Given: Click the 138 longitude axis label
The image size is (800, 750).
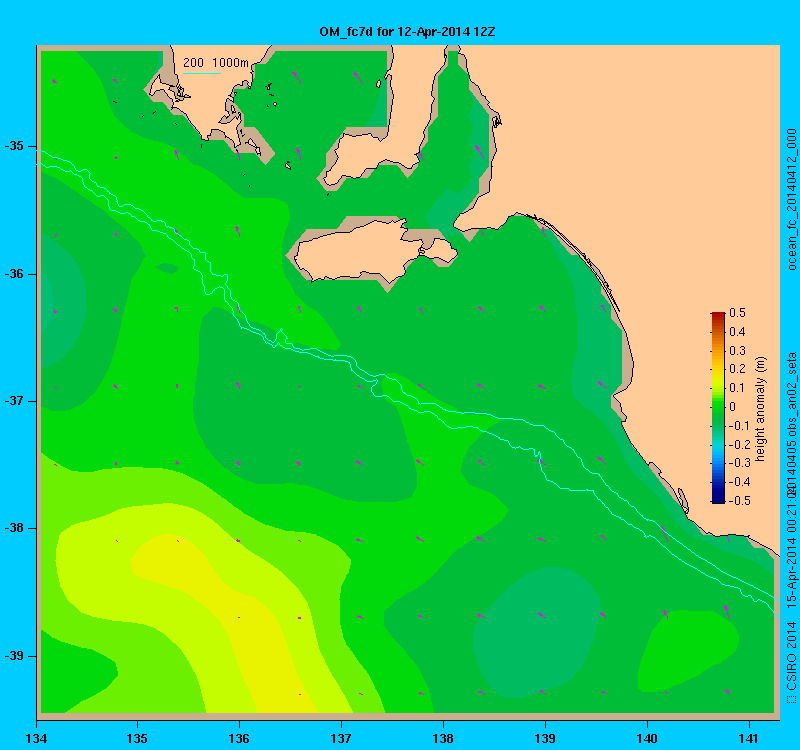Looking at the screenshot, I should (443, 739).
